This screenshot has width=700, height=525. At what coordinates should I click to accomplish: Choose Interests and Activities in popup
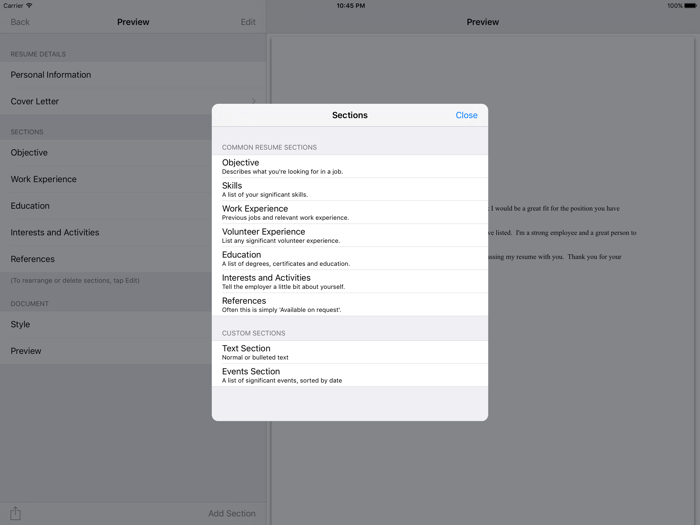tap(350, 281)
